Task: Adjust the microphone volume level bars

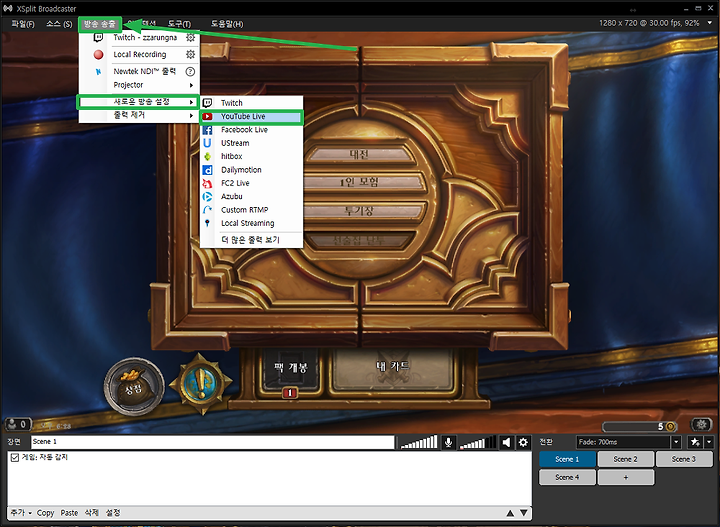Action: pos(419,443)
